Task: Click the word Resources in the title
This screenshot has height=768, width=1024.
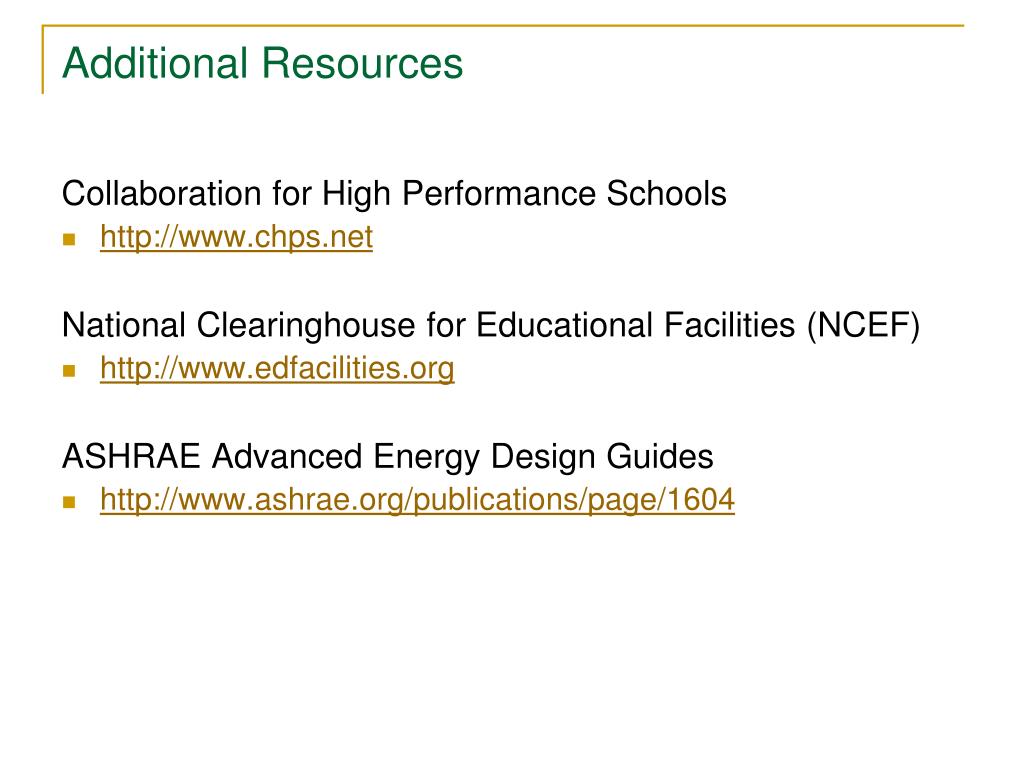Action: (x=362, y=63)
